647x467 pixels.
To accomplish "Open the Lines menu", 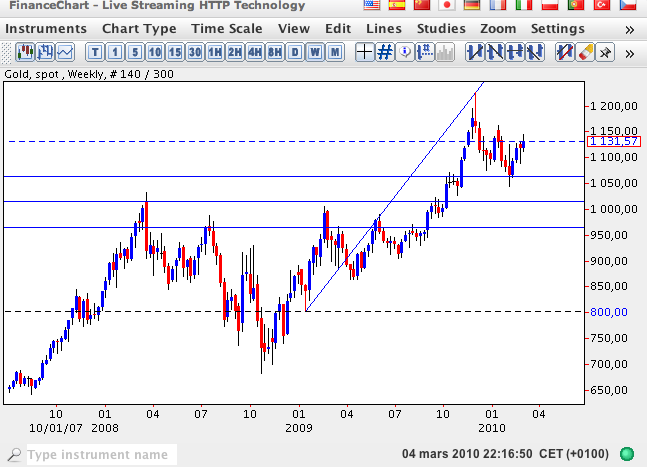I will (386, 29).
